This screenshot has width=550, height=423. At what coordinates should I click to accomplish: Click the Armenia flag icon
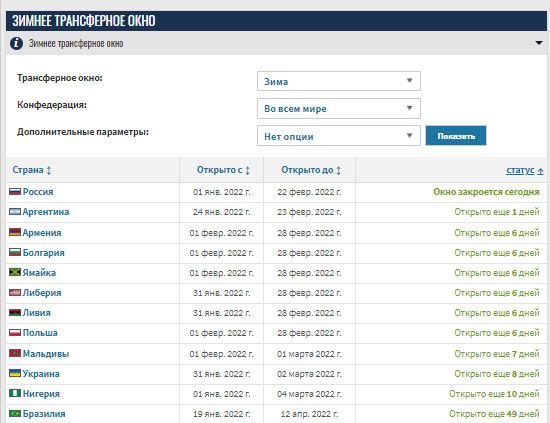coord(15,232)
